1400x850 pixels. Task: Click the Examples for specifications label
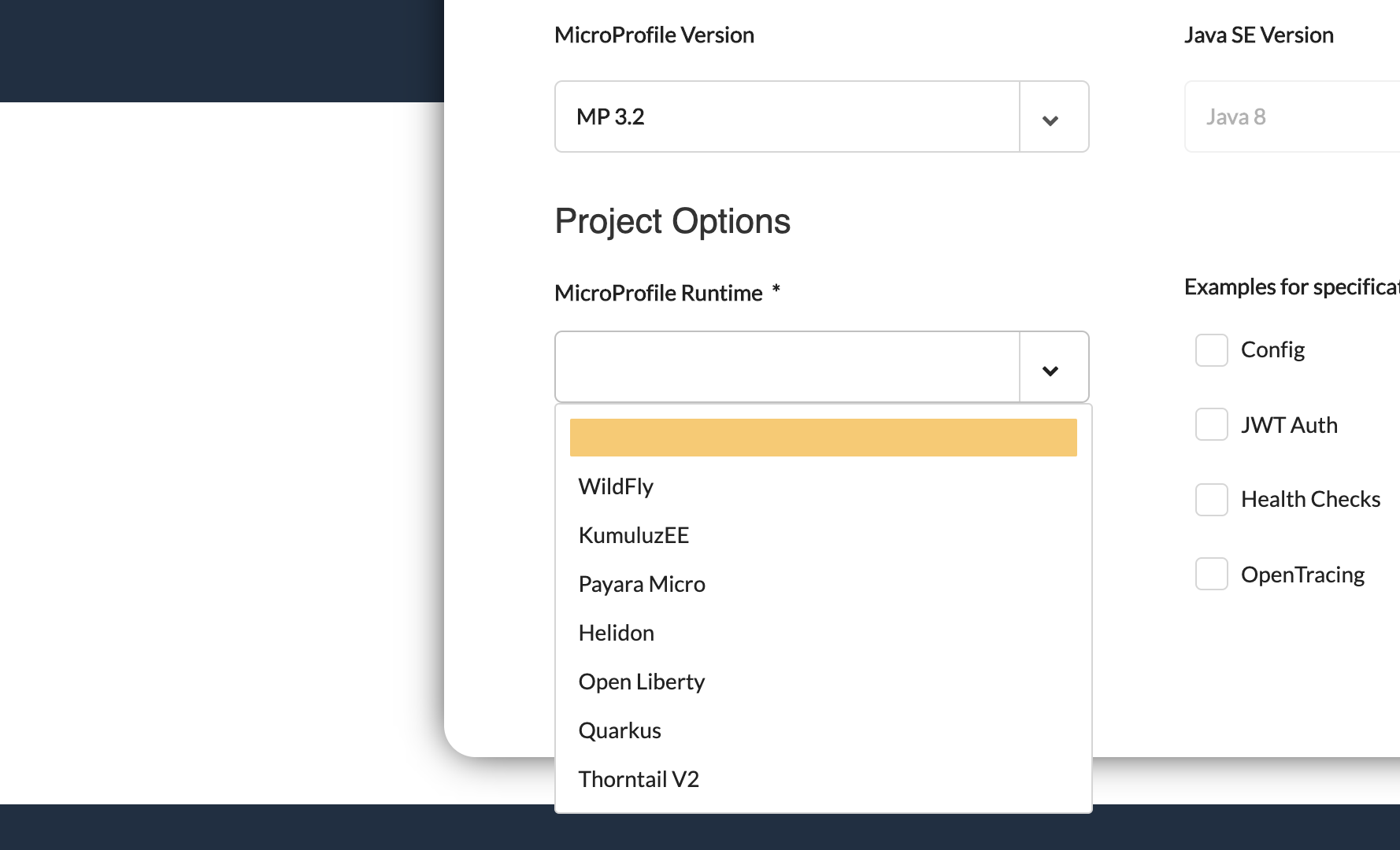pos(1292,287)
